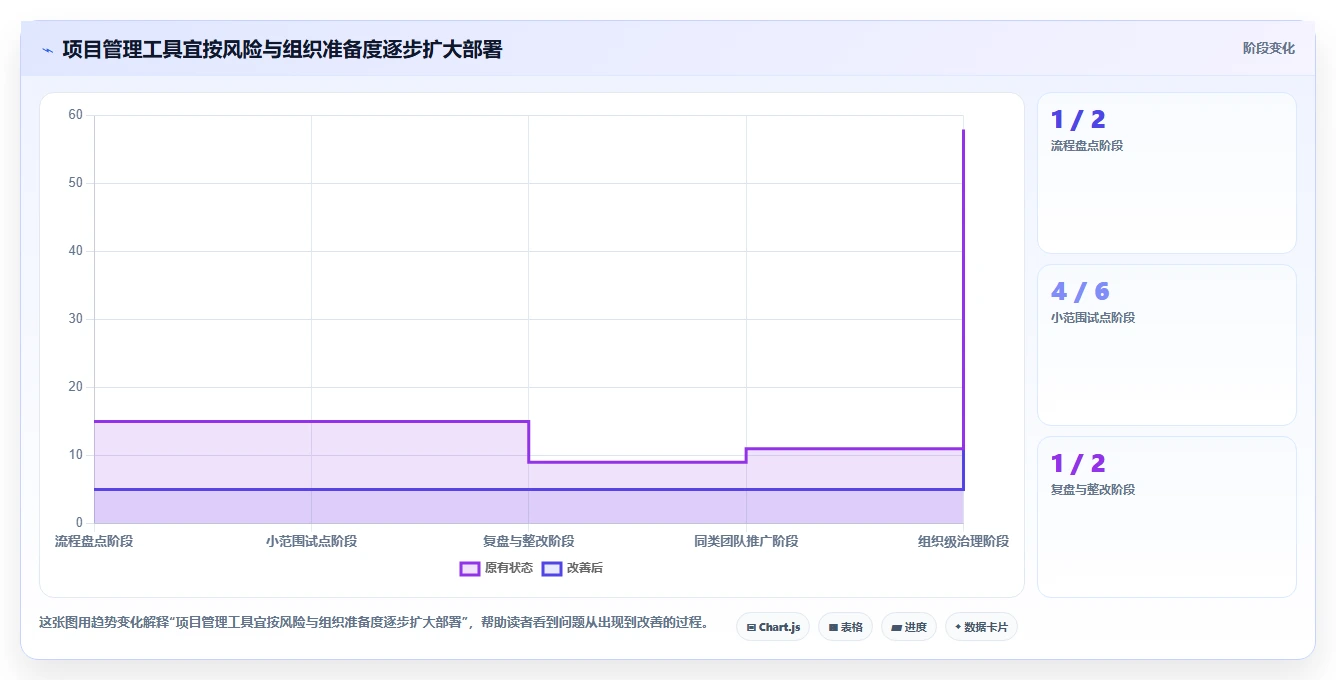1336x680 pixels.
Task: Click the 改善后 legend label text
Action: coord(585,568)
